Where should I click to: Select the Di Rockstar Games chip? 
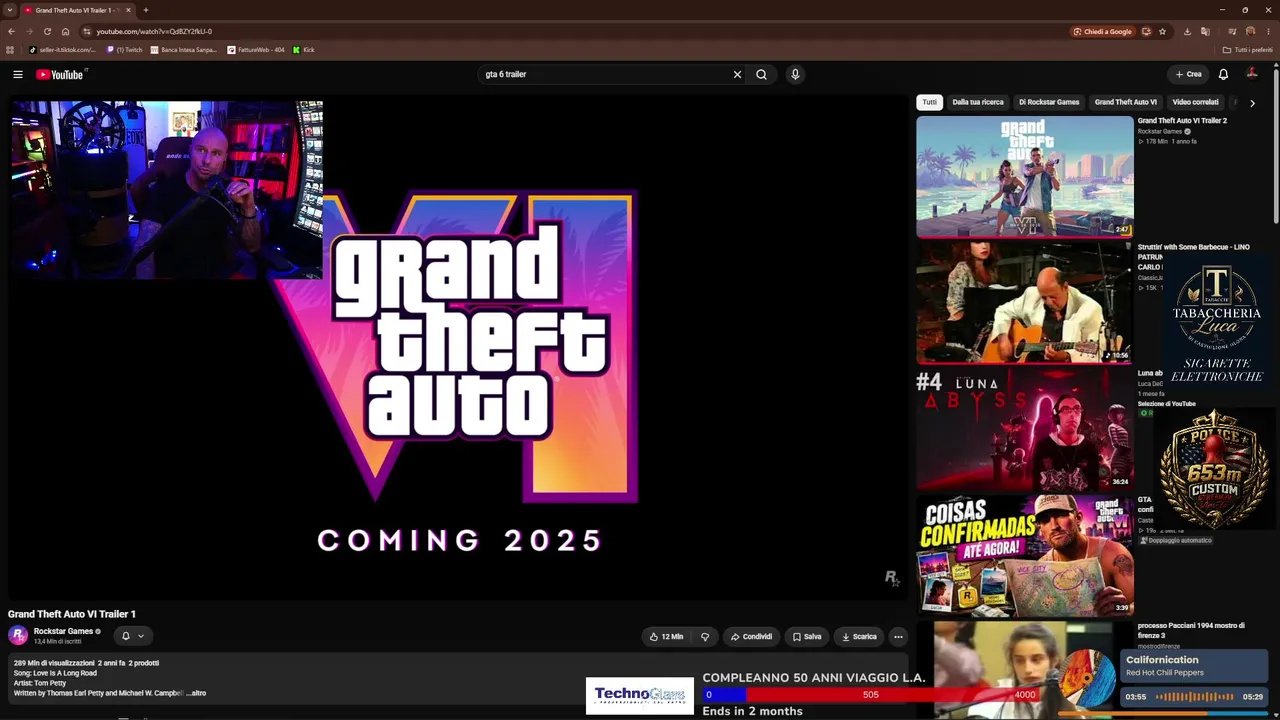(x=1049, y=102)
